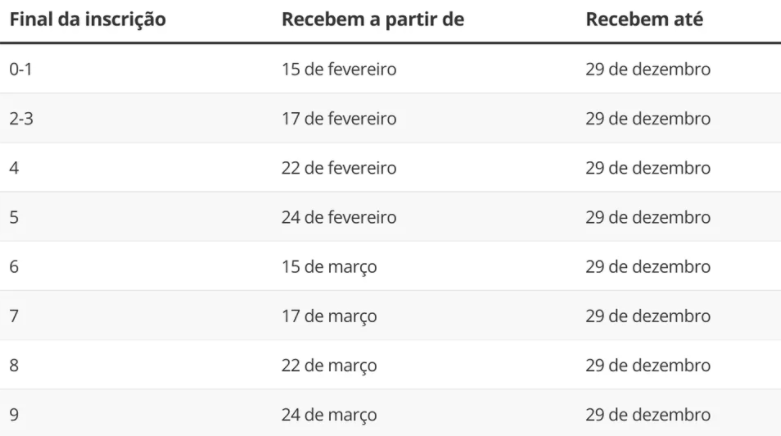Click the "24 de março" date cell
This screenshot has width=781, height=436.
click(329, 415)
